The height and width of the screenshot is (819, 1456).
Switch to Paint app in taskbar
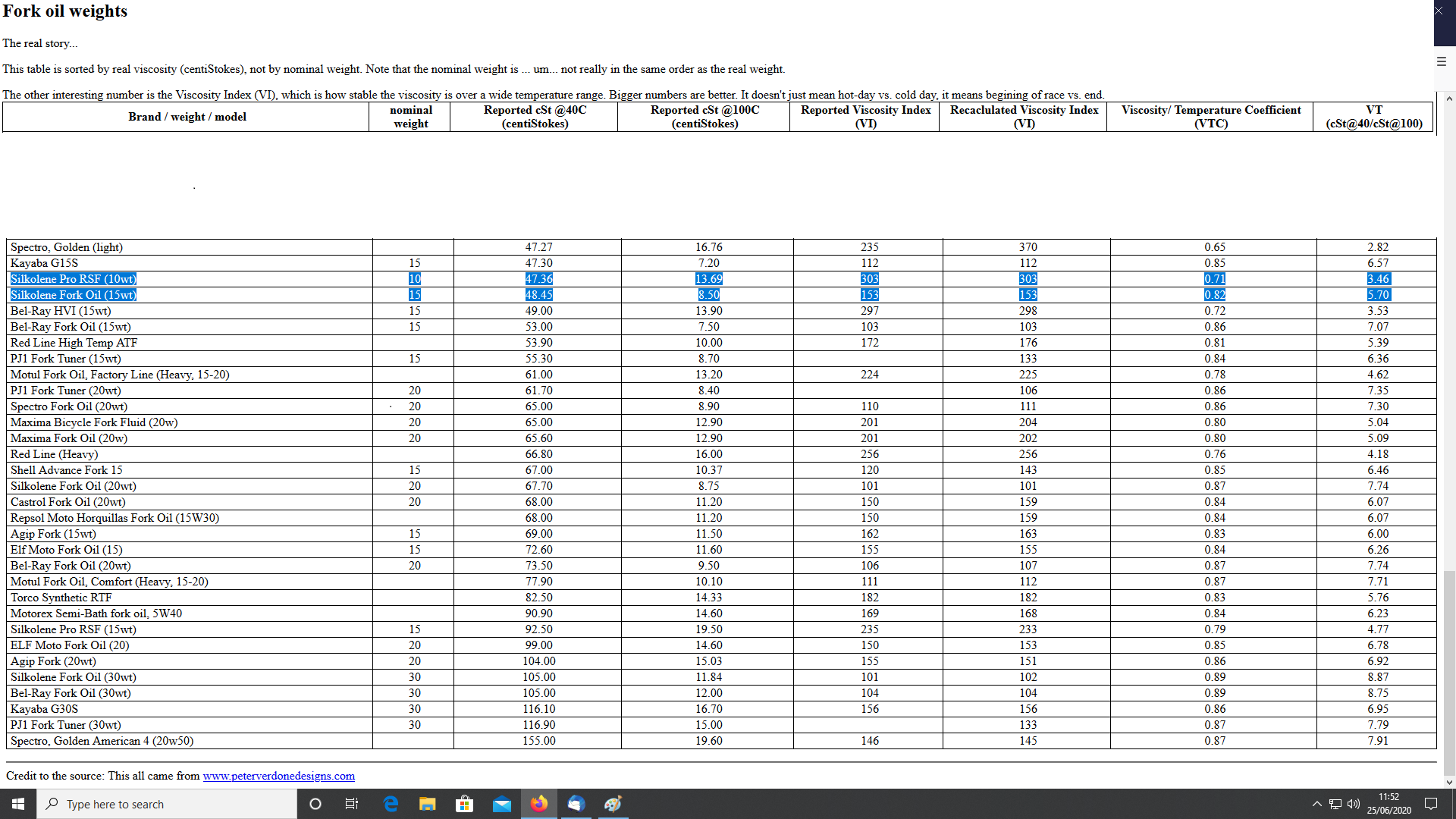click(x=613, y=804)
